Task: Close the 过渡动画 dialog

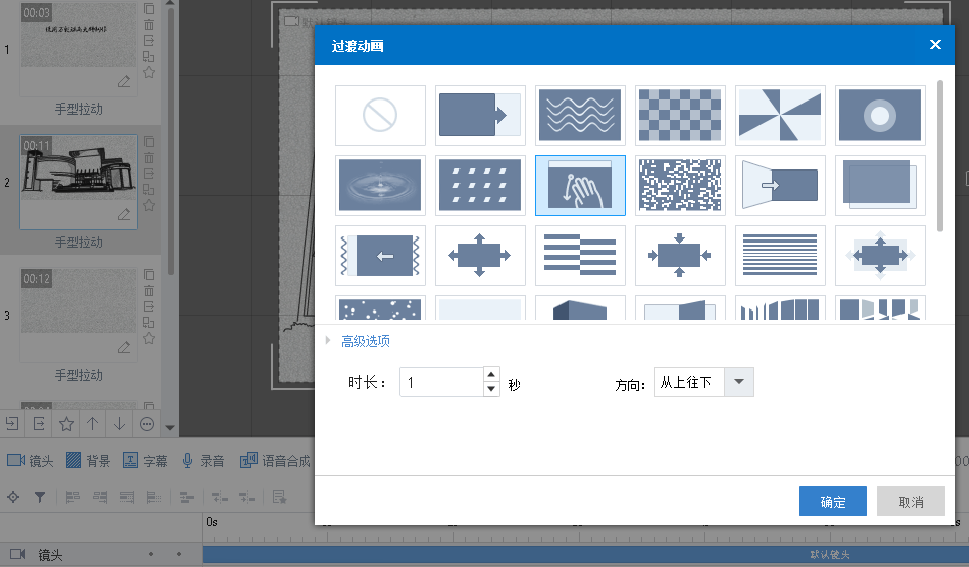Action: click(935, 45)
